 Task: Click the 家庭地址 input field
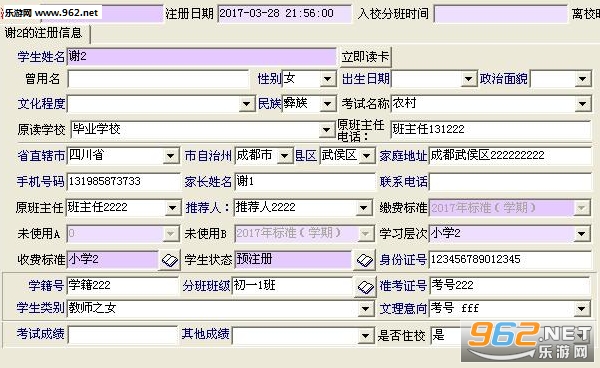click(510, 156)
